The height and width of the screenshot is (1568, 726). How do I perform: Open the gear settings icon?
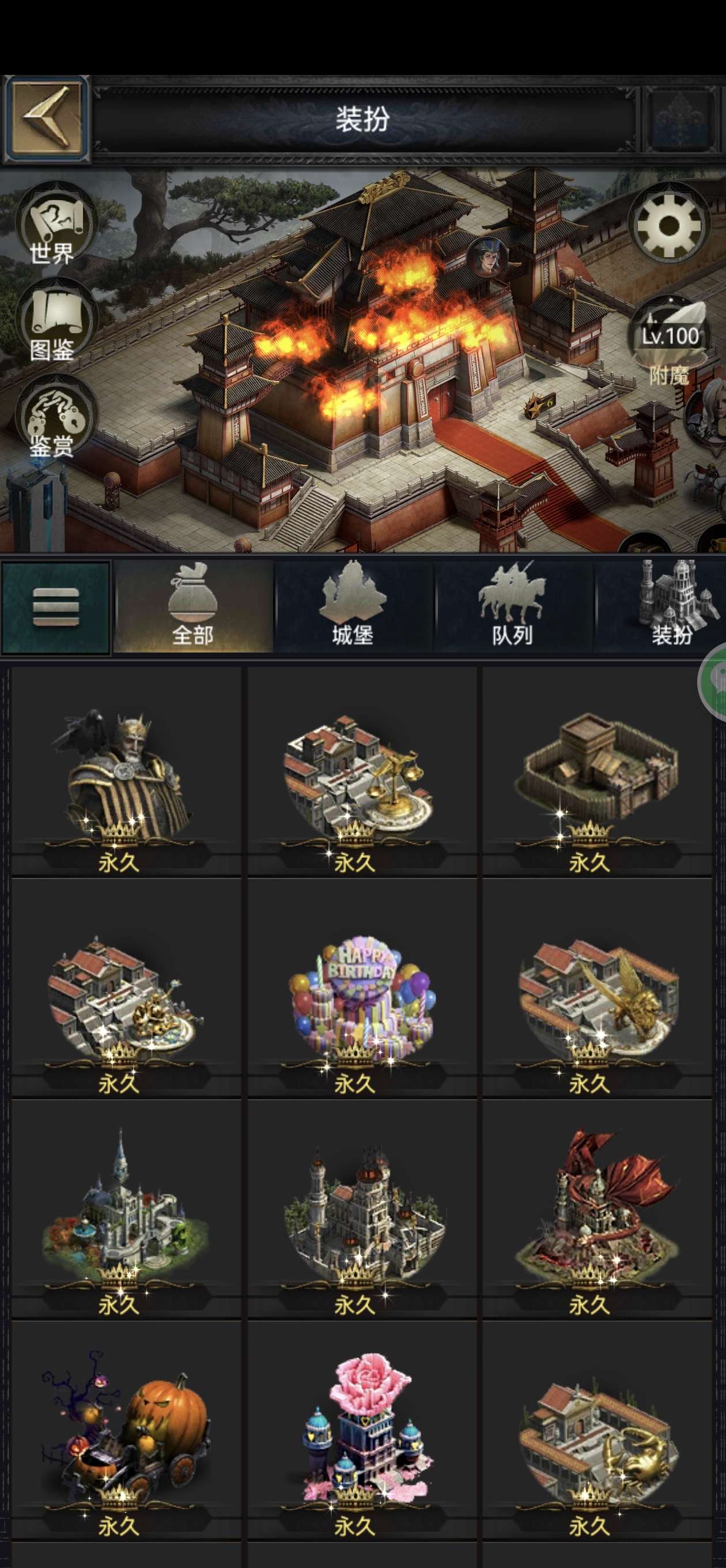tap(668, 225)
